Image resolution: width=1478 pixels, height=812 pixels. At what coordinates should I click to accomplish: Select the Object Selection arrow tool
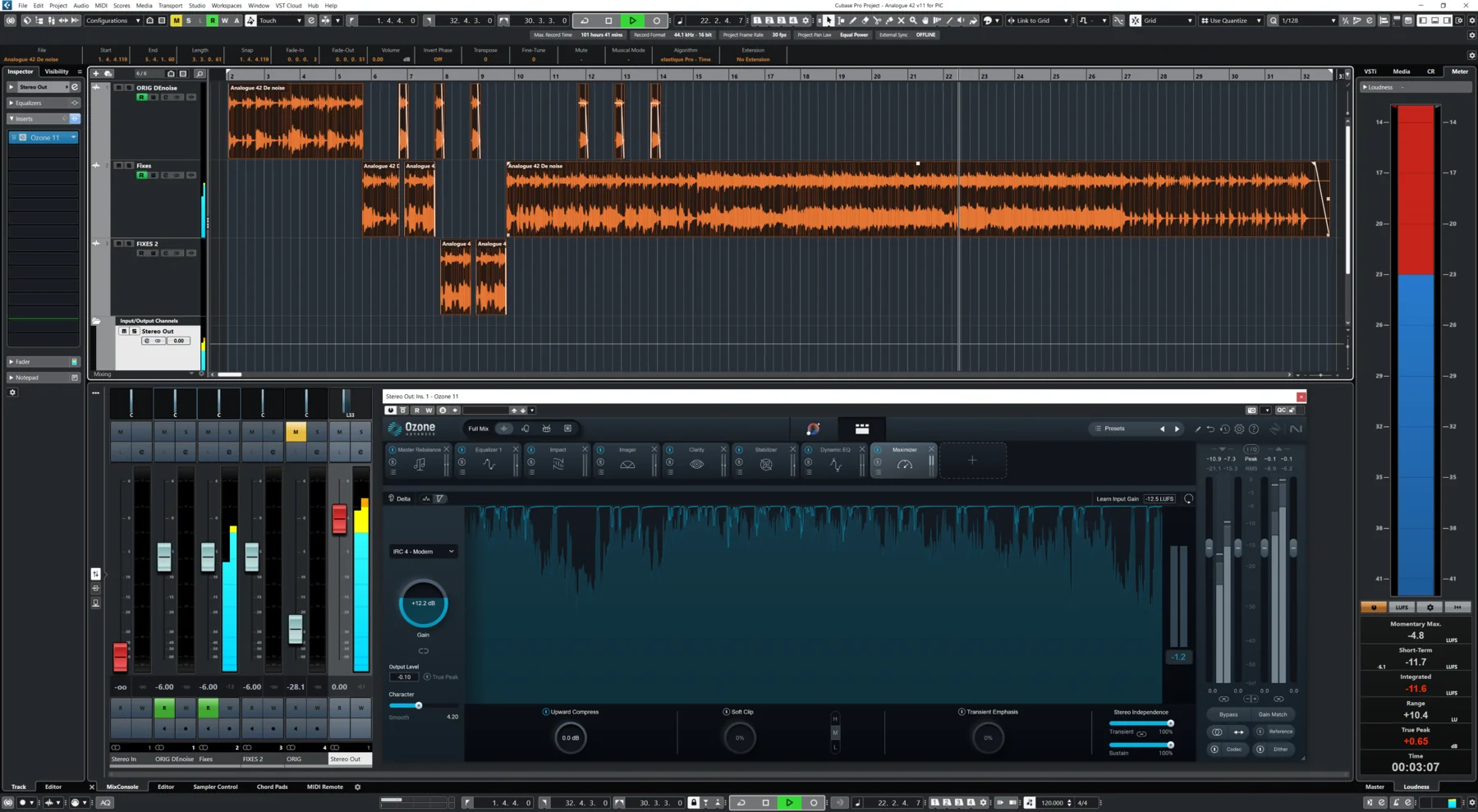point(829,21)
